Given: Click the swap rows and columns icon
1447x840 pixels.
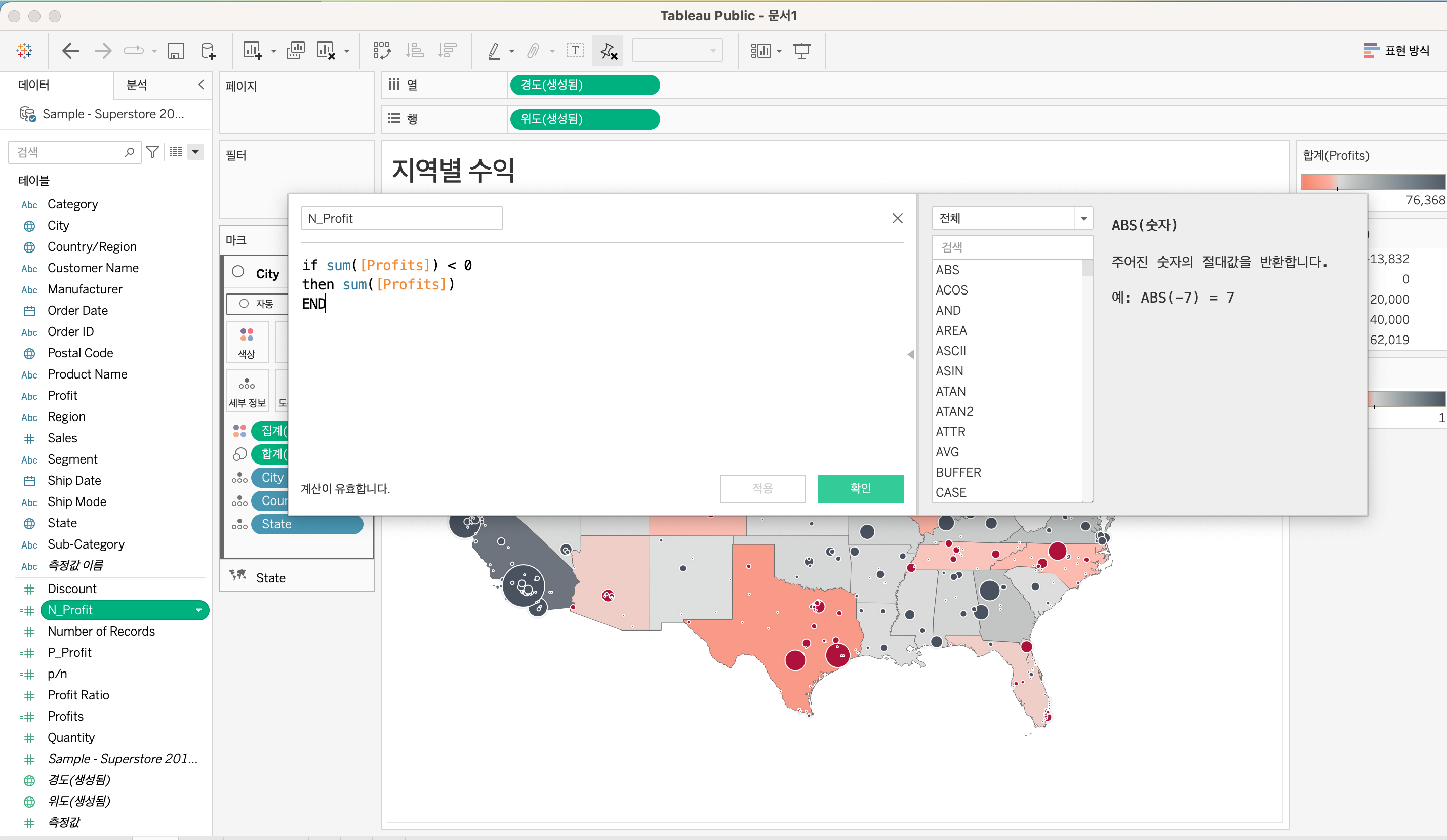Looking at the screenshot, I should [381, 51].
